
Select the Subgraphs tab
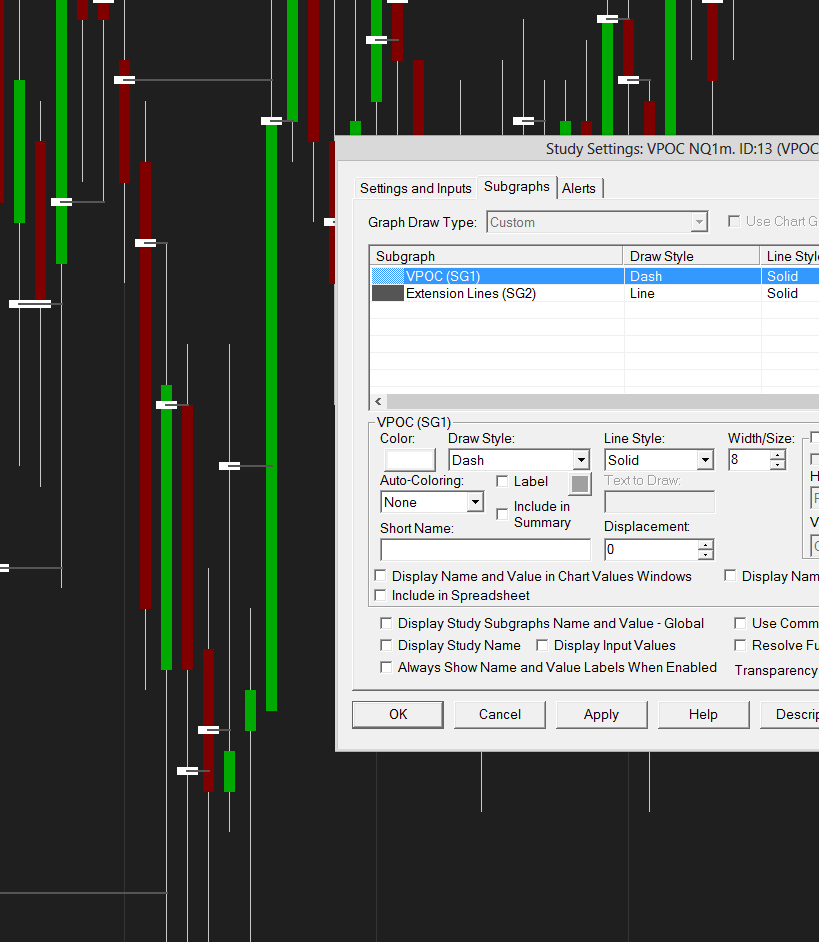coord(516,187)
